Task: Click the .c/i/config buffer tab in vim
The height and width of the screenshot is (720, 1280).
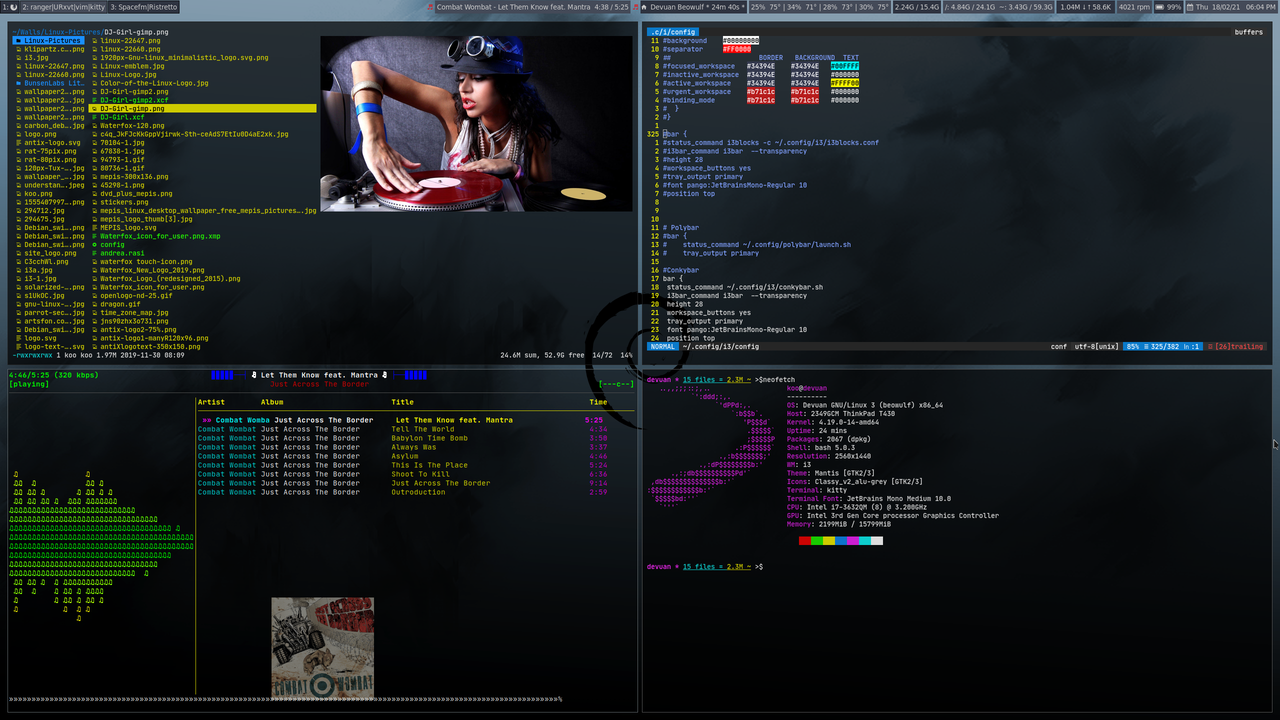Action: [x=673, y=32]
